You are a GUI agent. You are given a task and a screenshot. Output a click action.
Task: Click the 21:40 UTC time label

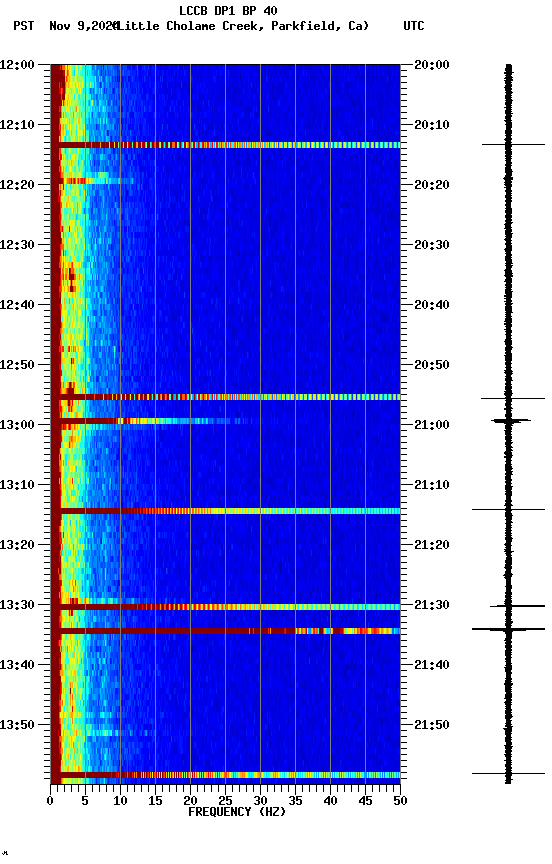[x=432, y=665]
